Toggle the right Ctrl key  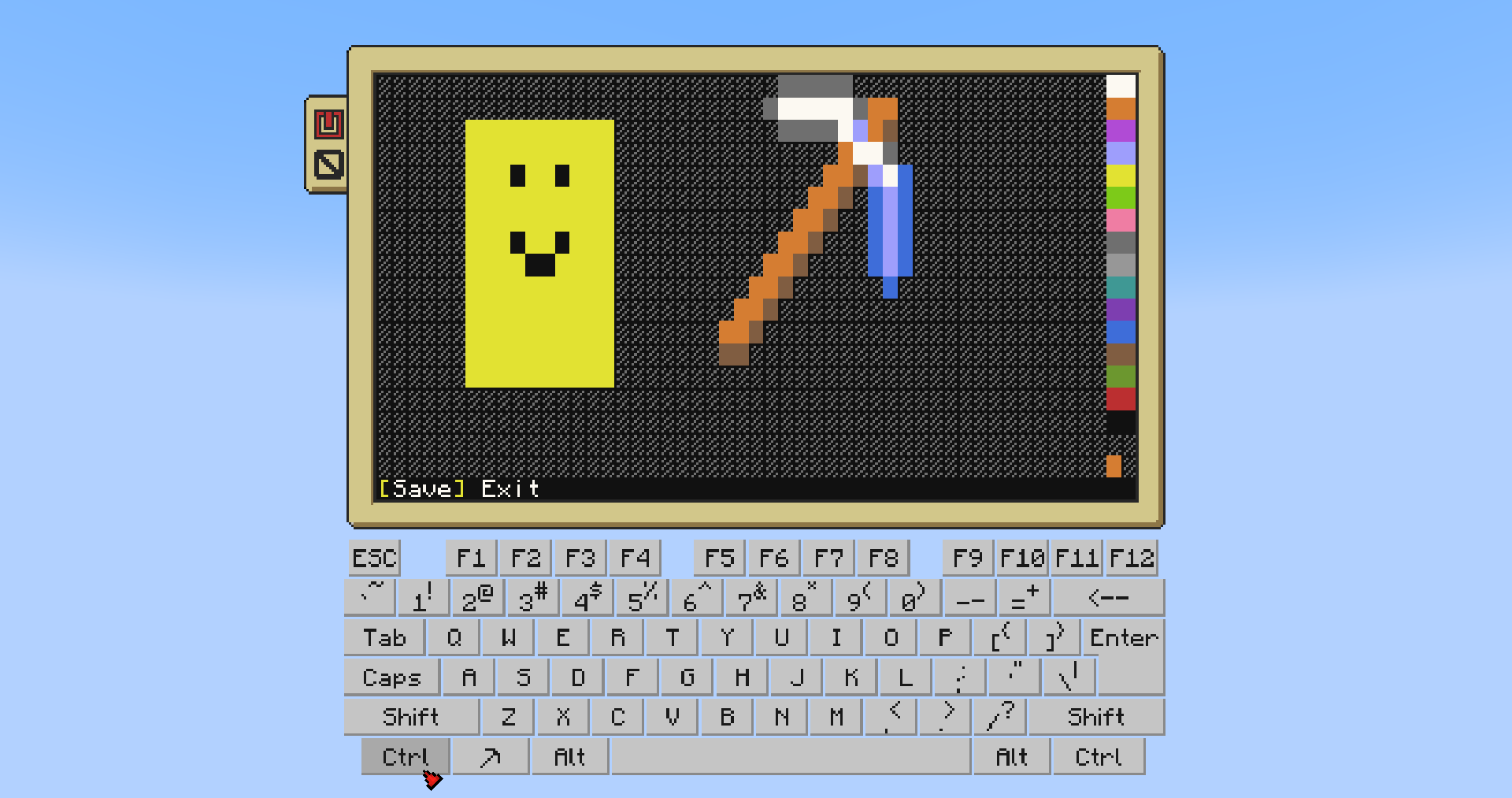[x=1099, y=757]
